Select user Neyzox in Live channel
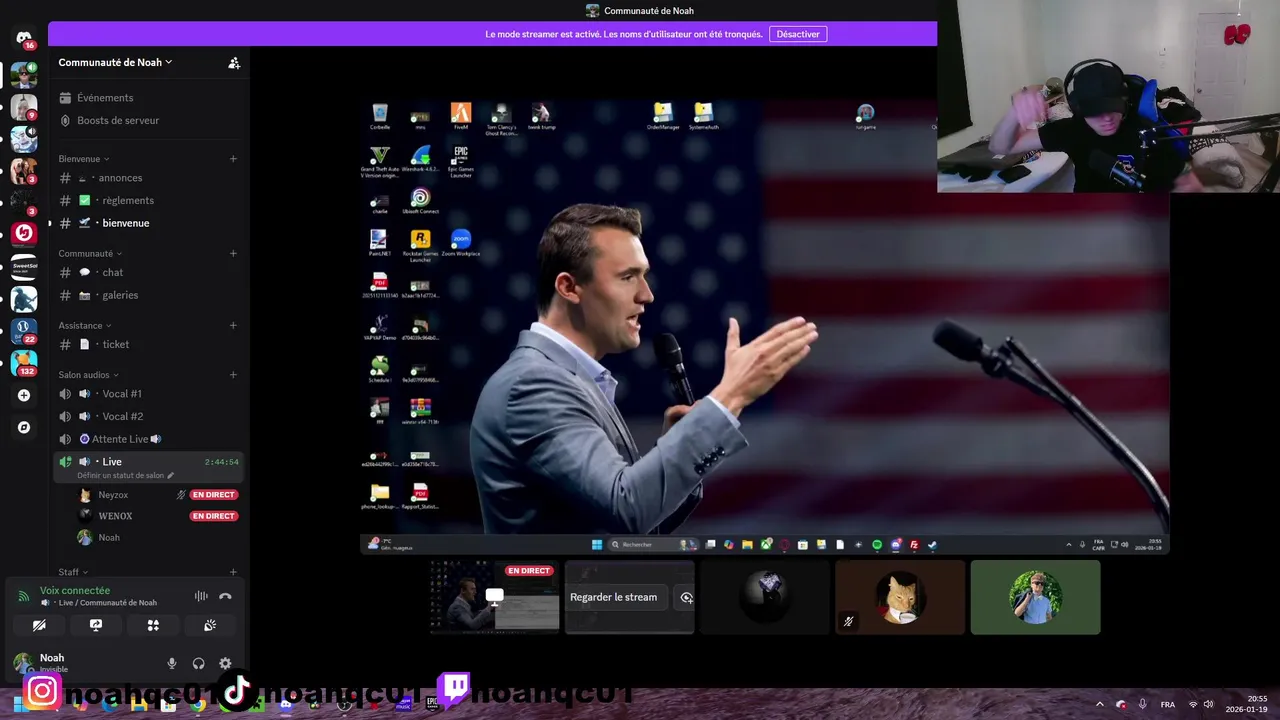The width and height of the screenshot is (1280, 720). coord(113,495)
